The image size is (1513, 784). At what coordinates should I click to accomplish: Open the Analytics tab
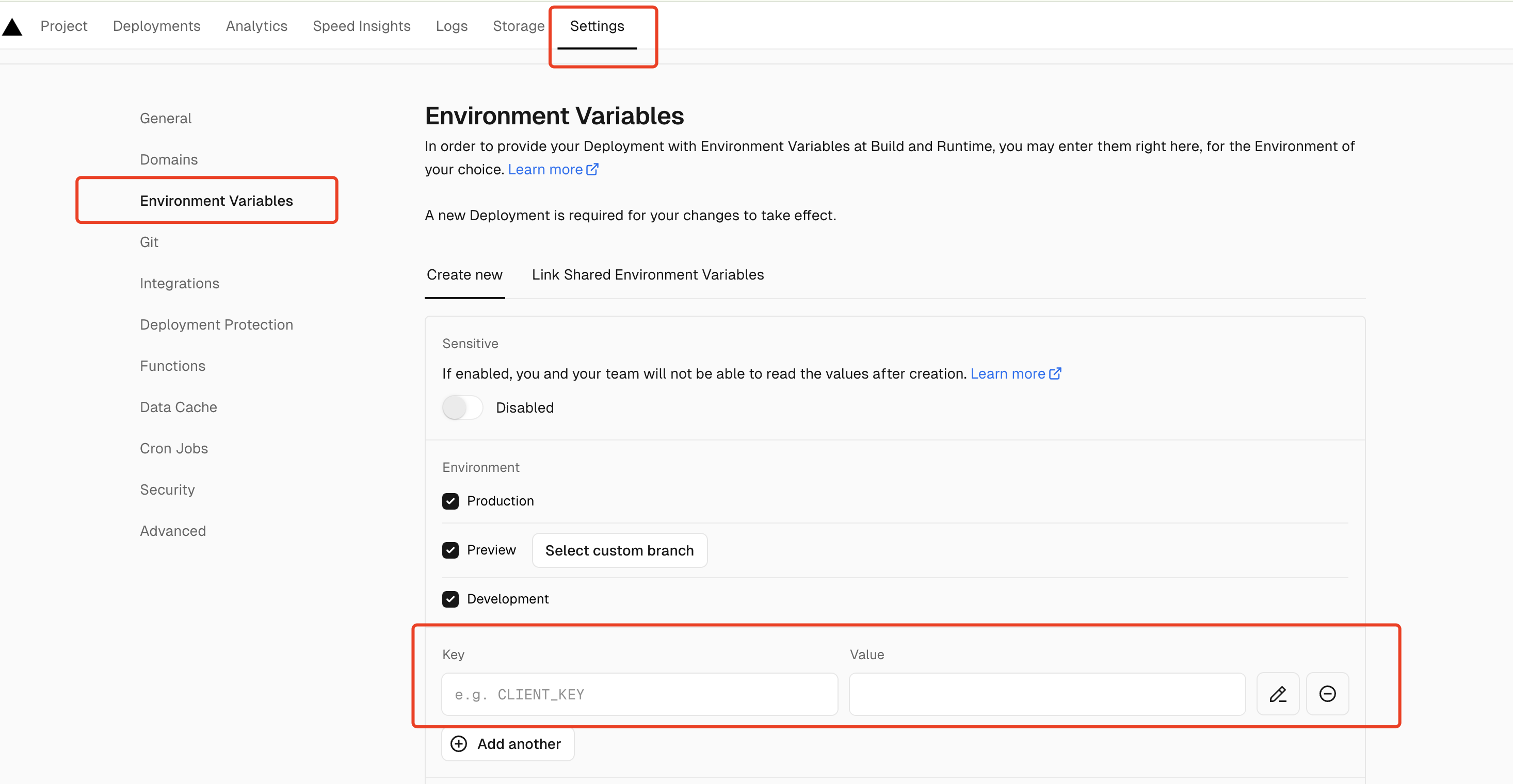[x=256, y=26]
